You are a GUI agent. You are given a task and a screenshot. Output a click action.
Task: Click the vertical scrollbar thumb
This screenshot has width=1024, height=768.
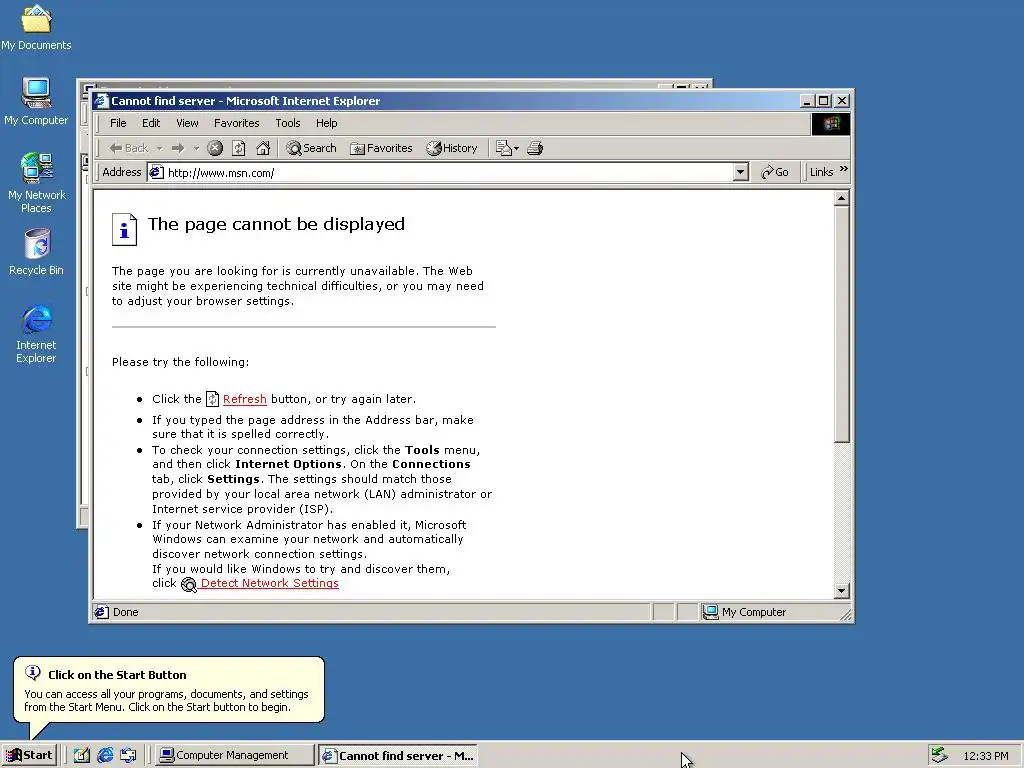(842, 324)
